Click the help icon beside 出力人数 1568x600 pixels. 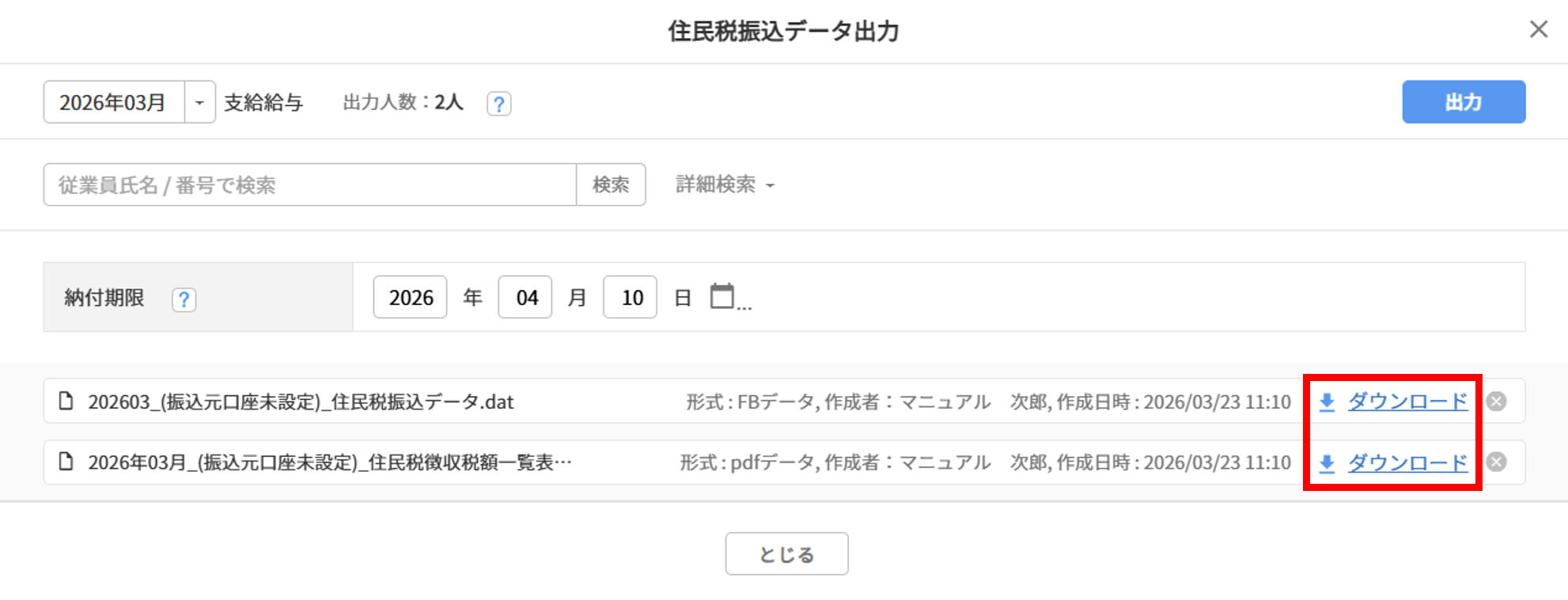(498, 104)
